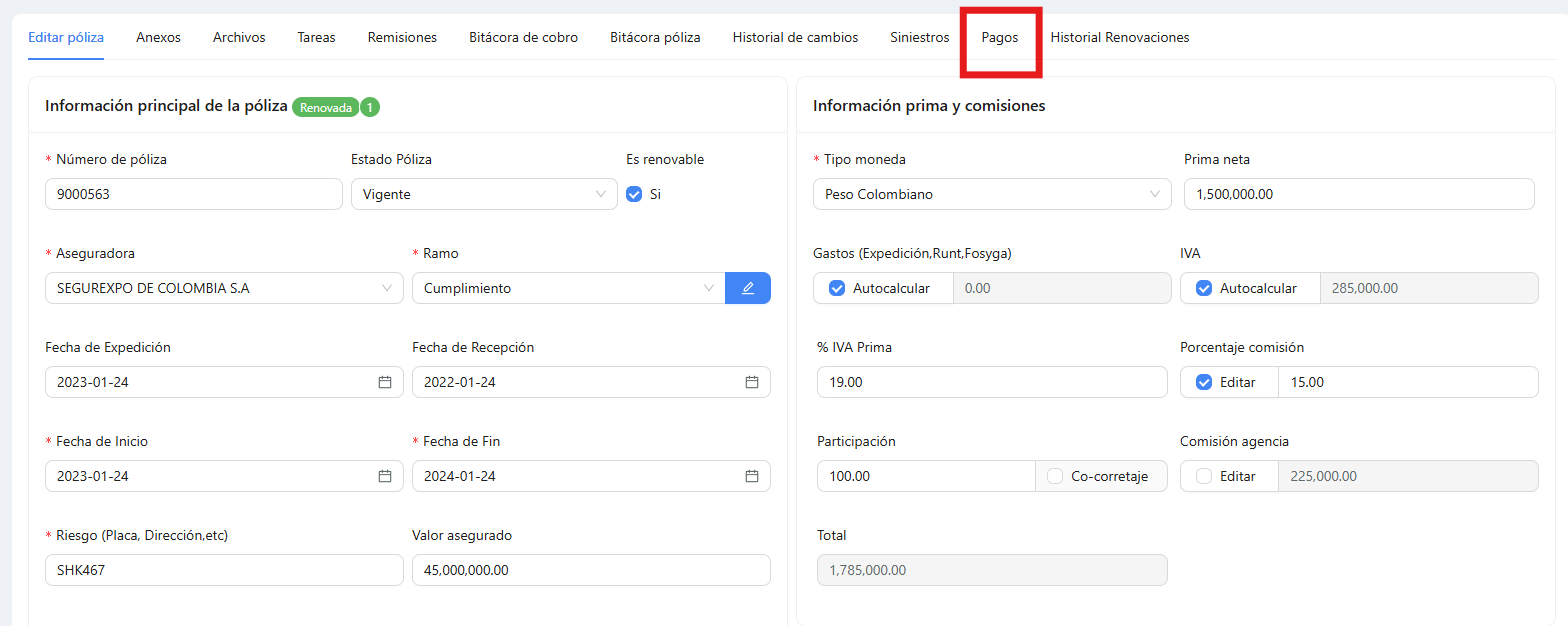
Task: Click the Riesgo input field
Action: (x=224, y=570)
